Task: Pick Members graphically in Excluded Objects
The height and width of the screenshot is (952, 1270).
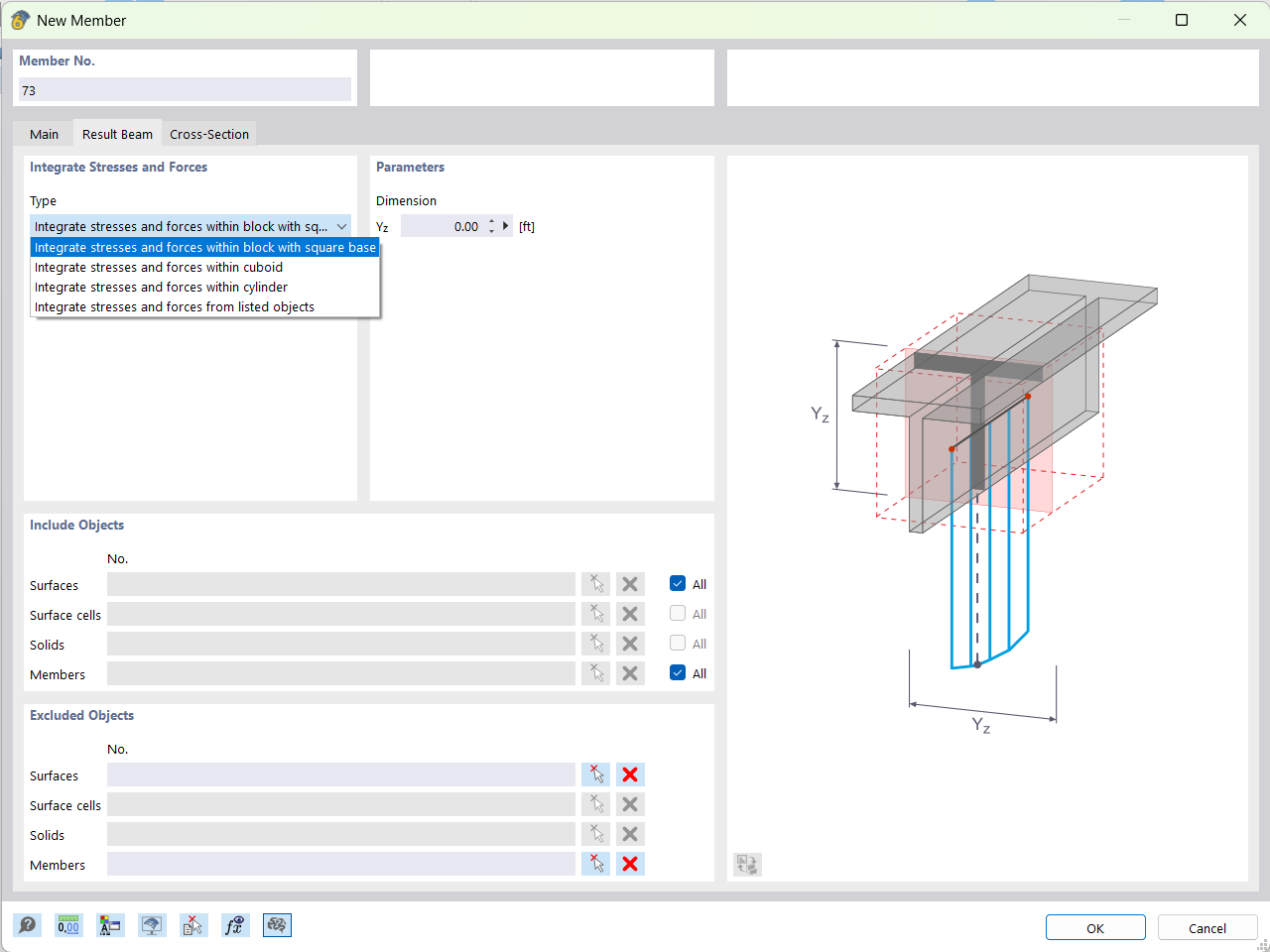Action: pos(596,864)
